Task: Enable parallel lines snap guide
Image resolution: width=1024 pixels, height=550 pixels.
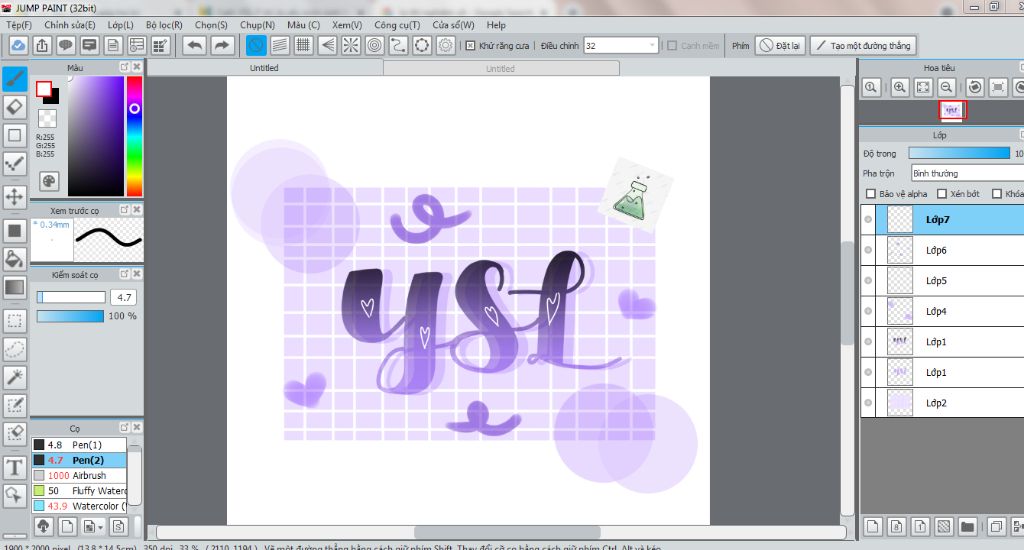Action: tap(280, 46)
